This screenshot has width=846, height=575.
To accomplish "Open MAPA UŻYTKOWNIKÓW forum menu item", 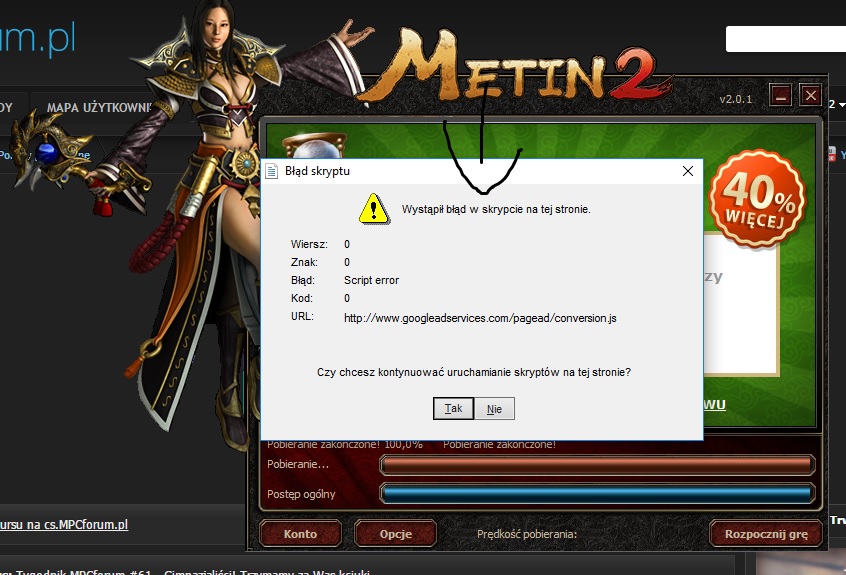I will (x=100, y=107).
